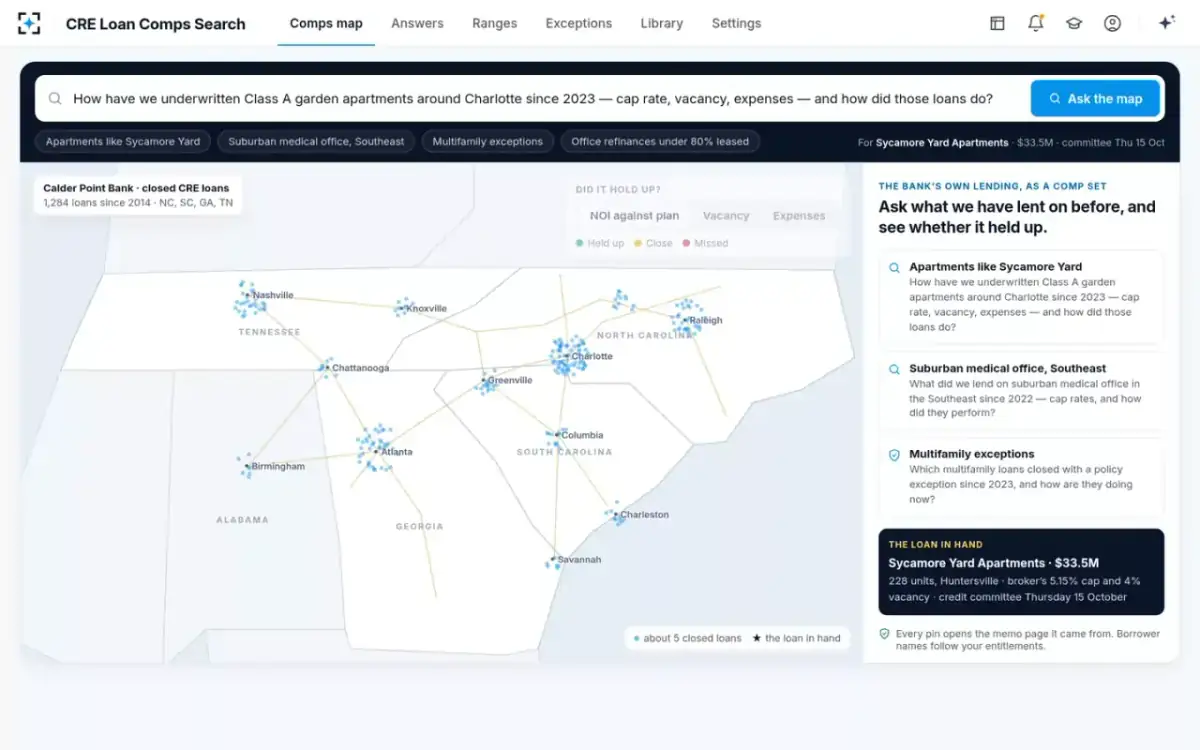Click the Nashville loan cluster on map
This screenshot has height=750, width=1200.
click(x=248, y=298)
